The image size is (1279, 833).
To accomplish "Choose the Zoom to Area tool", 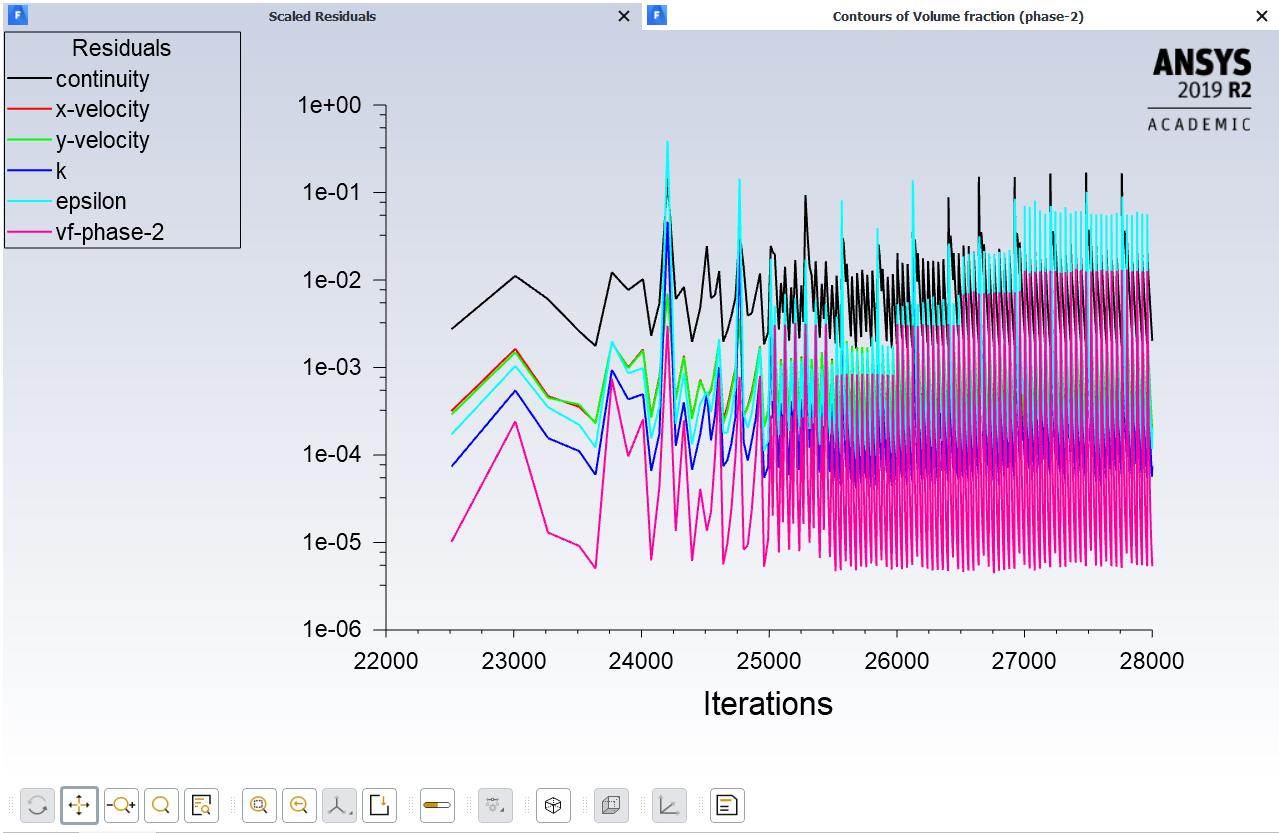I will pyautogui.click(x=159, y=805).
